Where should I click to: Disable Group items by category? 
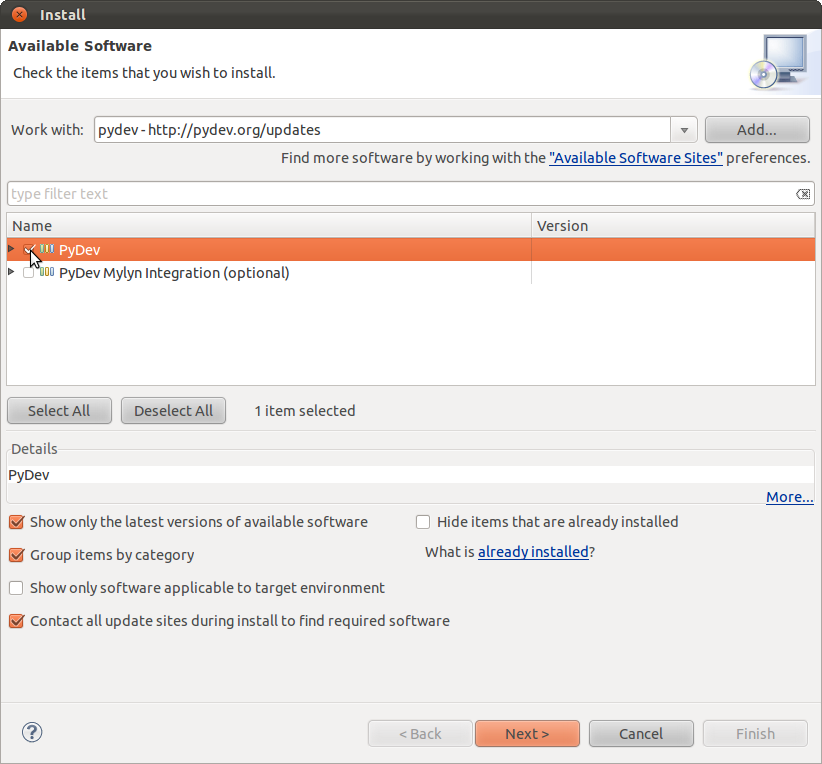[x=16, y=555]
